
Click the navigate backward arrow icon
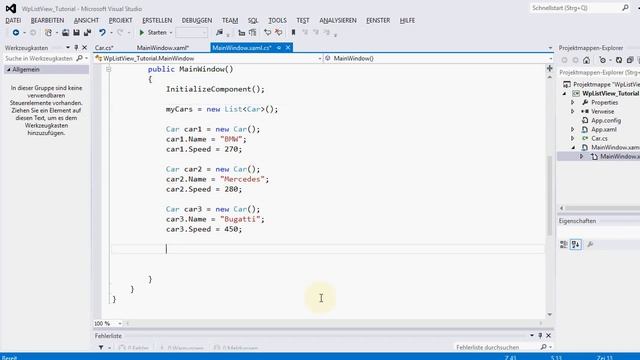(16, 32)
